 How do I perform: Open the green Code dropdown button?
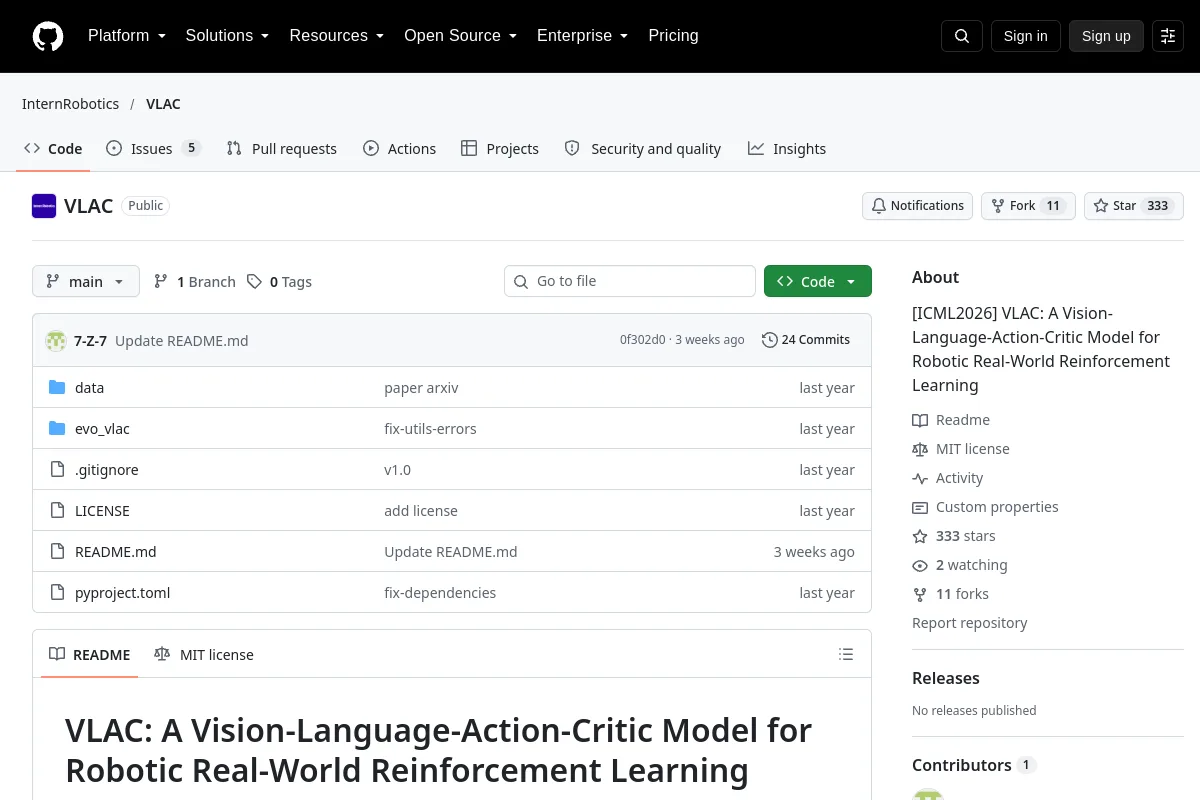[x=818, y=282]
